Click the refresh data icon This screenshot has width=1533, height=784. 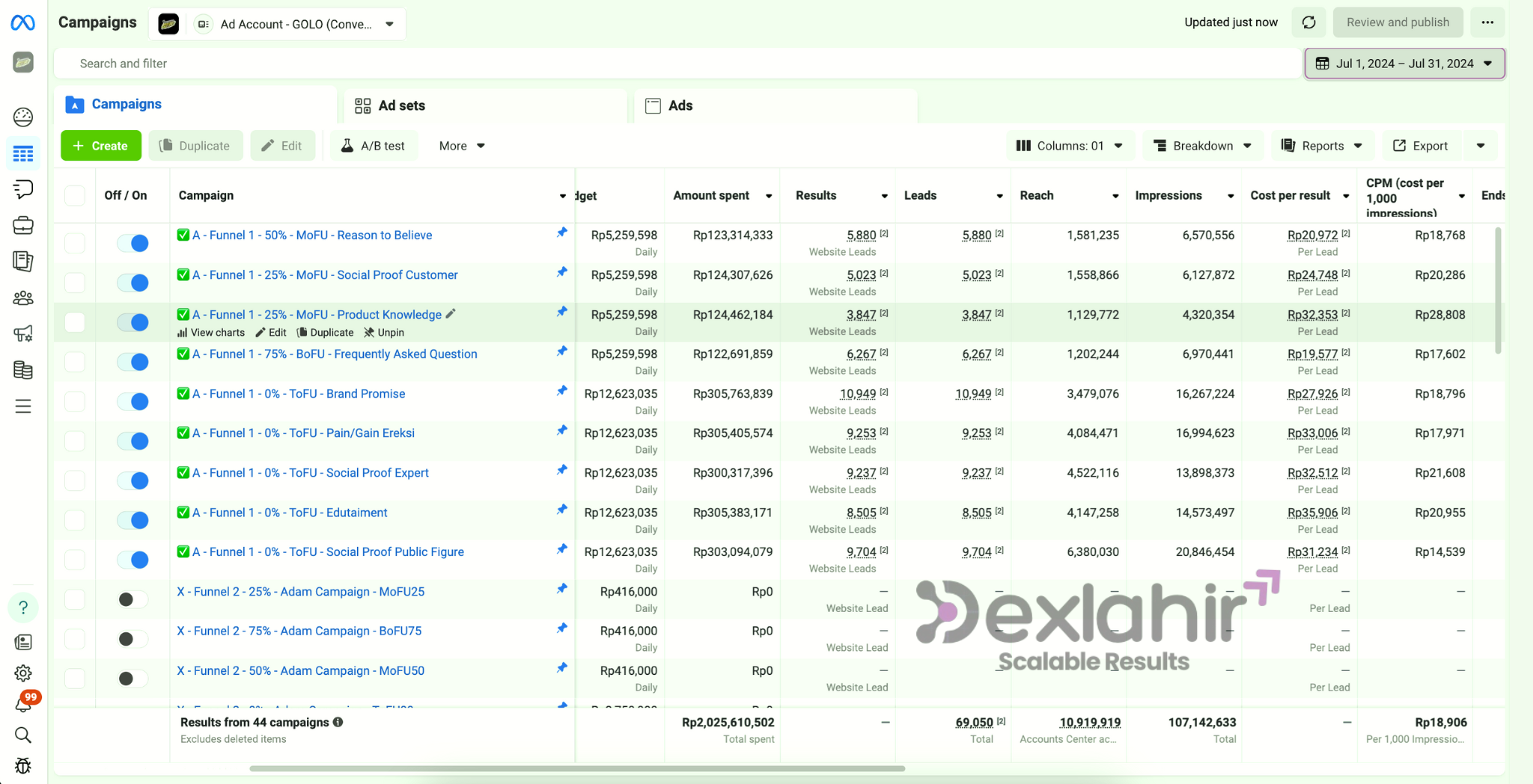tap(1308, 22)
